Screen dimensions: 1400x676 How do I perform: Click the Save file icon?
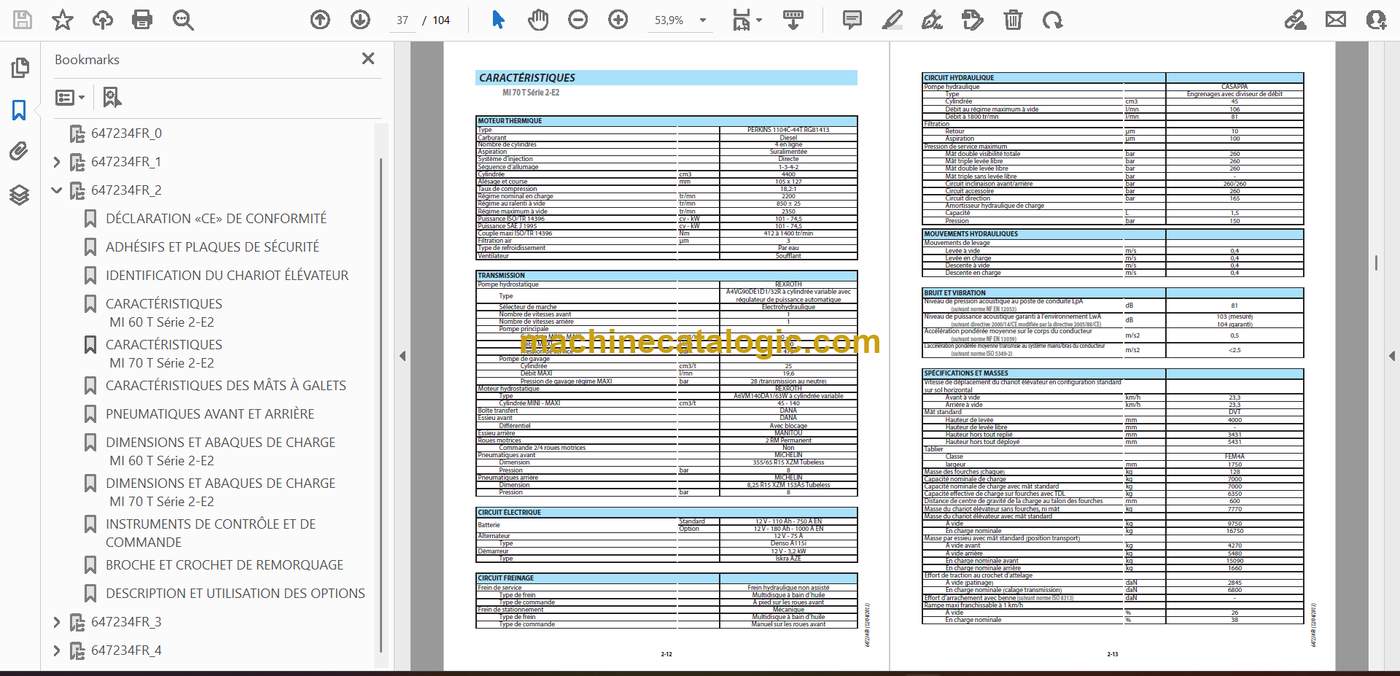22,20
